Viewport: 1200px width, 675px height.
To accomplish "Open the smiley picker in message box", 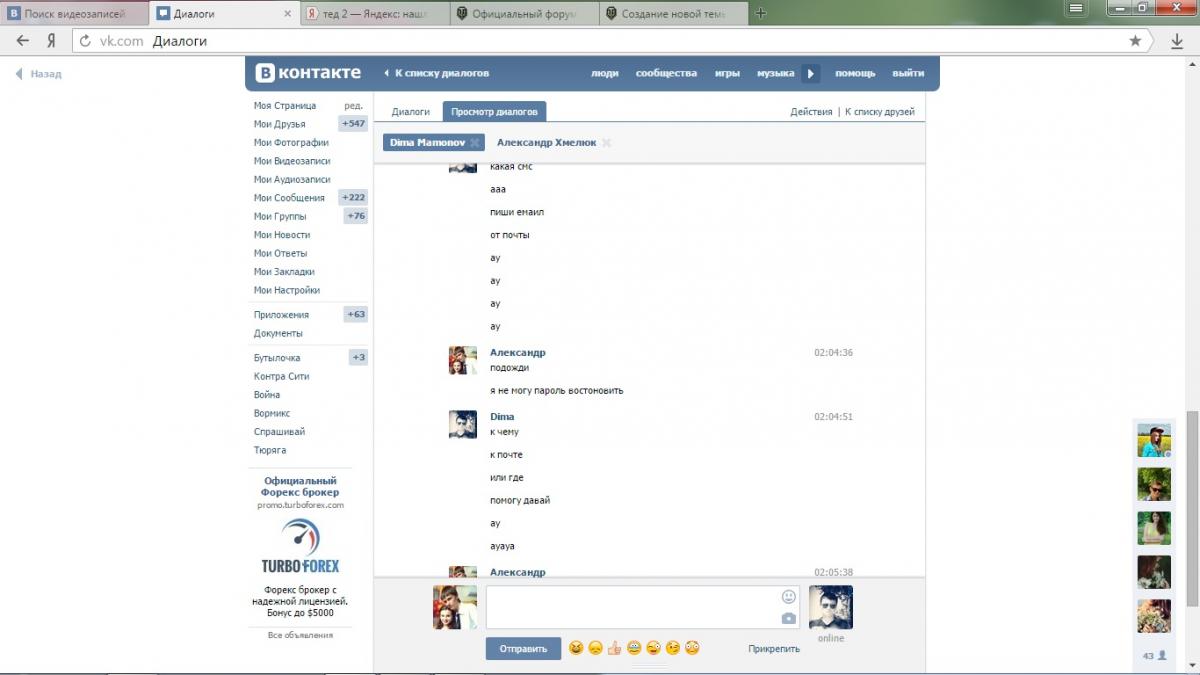I will pyautogui.click(x=789, y=597).
